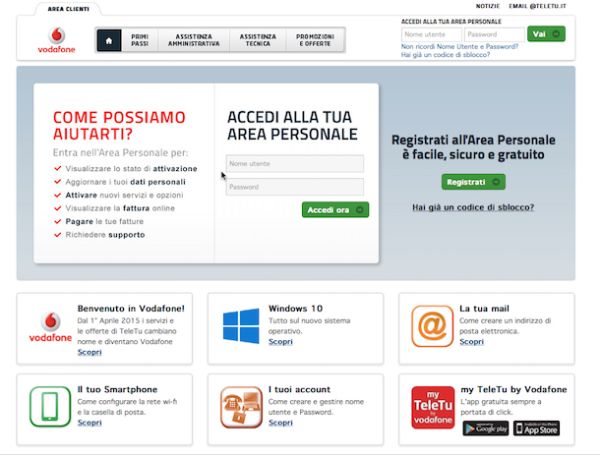Viewport: 600px width, 456px height.
Task: Open the Google Play badge
Action: [485, 429]
